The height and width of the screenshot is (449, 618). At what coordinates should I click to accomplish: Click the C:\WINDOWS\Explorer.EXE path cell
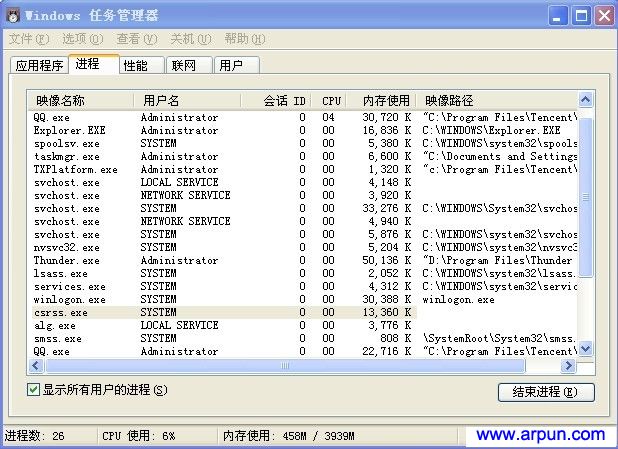[491, 130]
